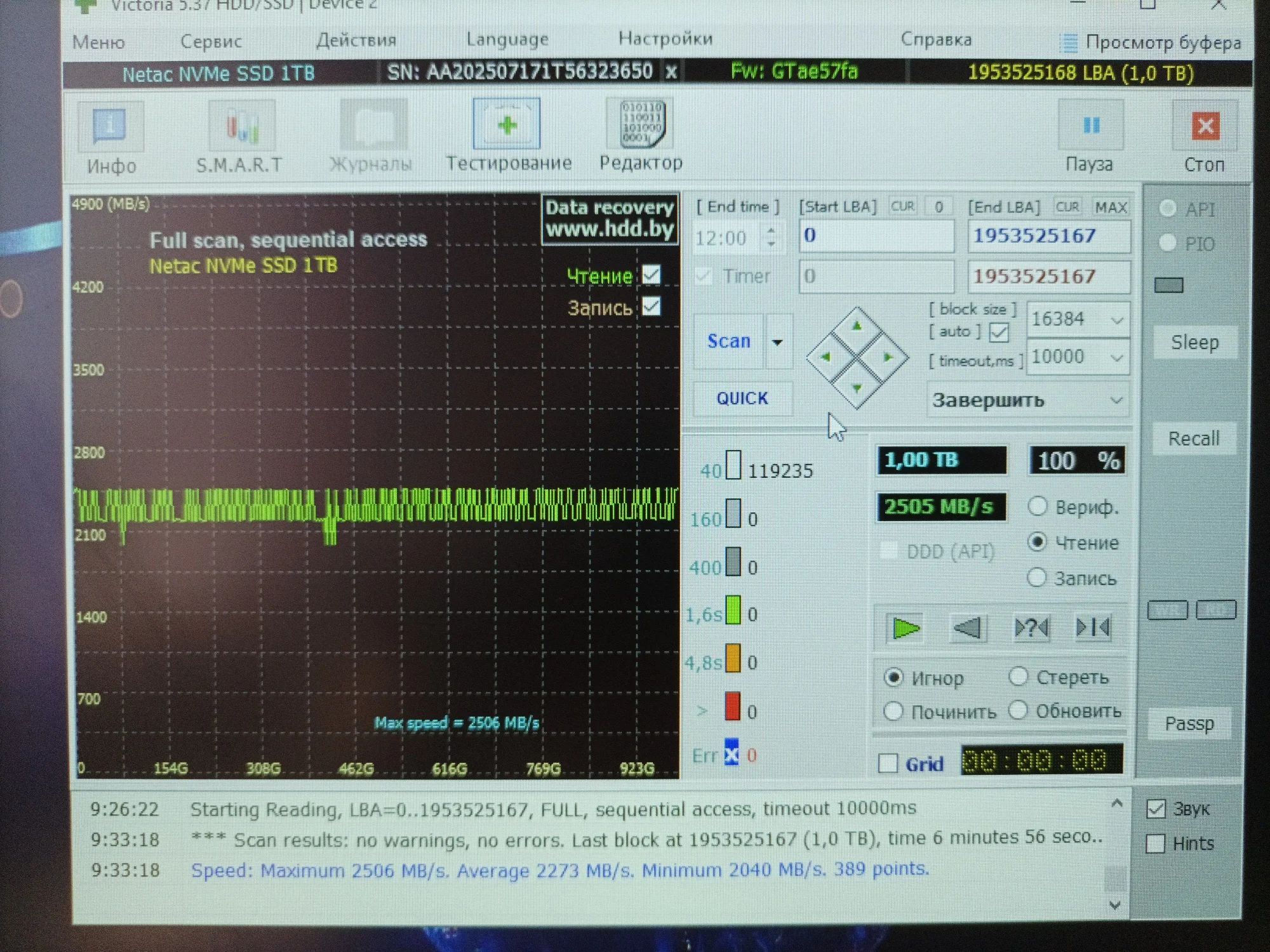1270x952 pixels.
Task: Expand the block size 16384 dropdown
Action: pos(1116,320)
